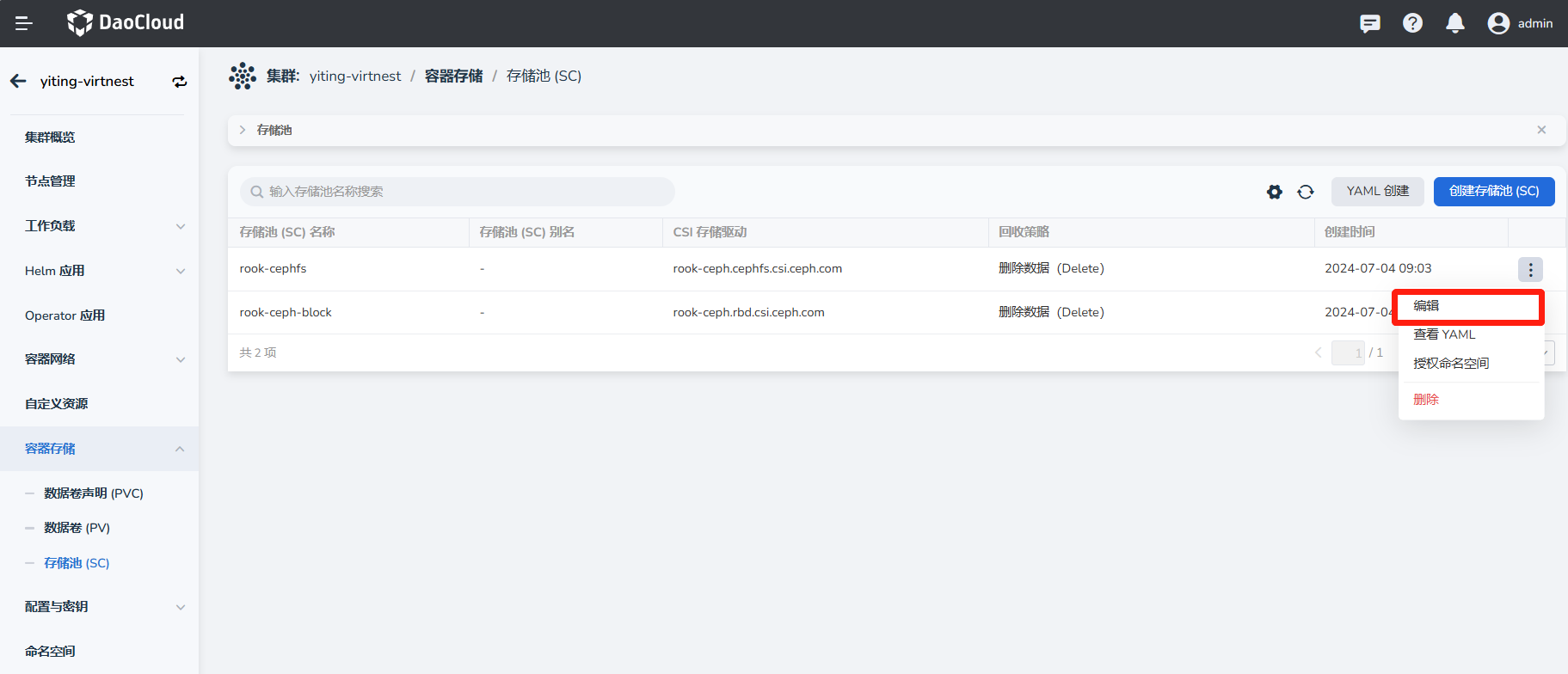Open table column settings gear icon

(1274, 192)
